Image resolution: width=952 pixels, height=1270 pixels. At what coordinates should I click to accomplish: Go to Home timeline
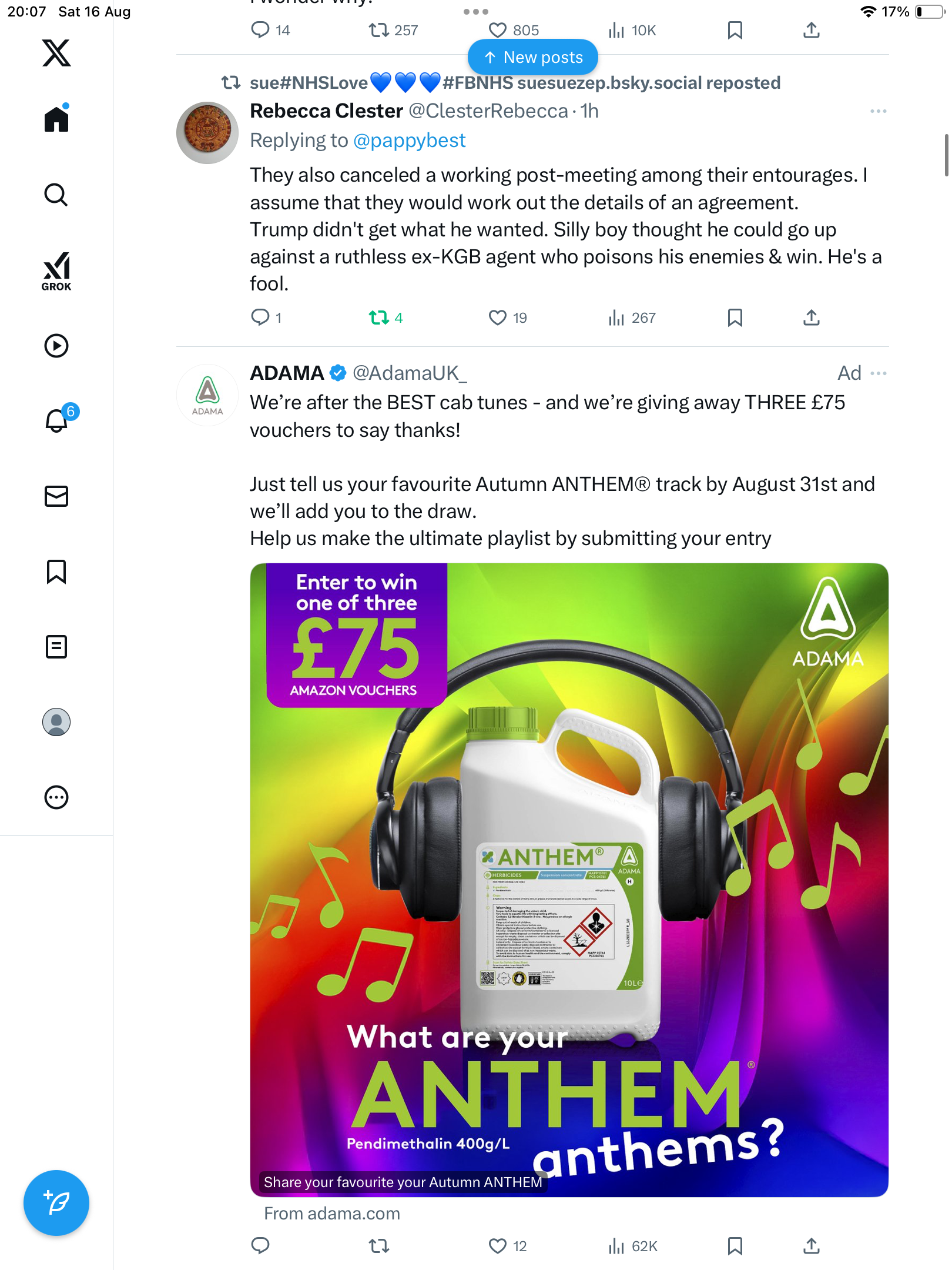point(56,119)
